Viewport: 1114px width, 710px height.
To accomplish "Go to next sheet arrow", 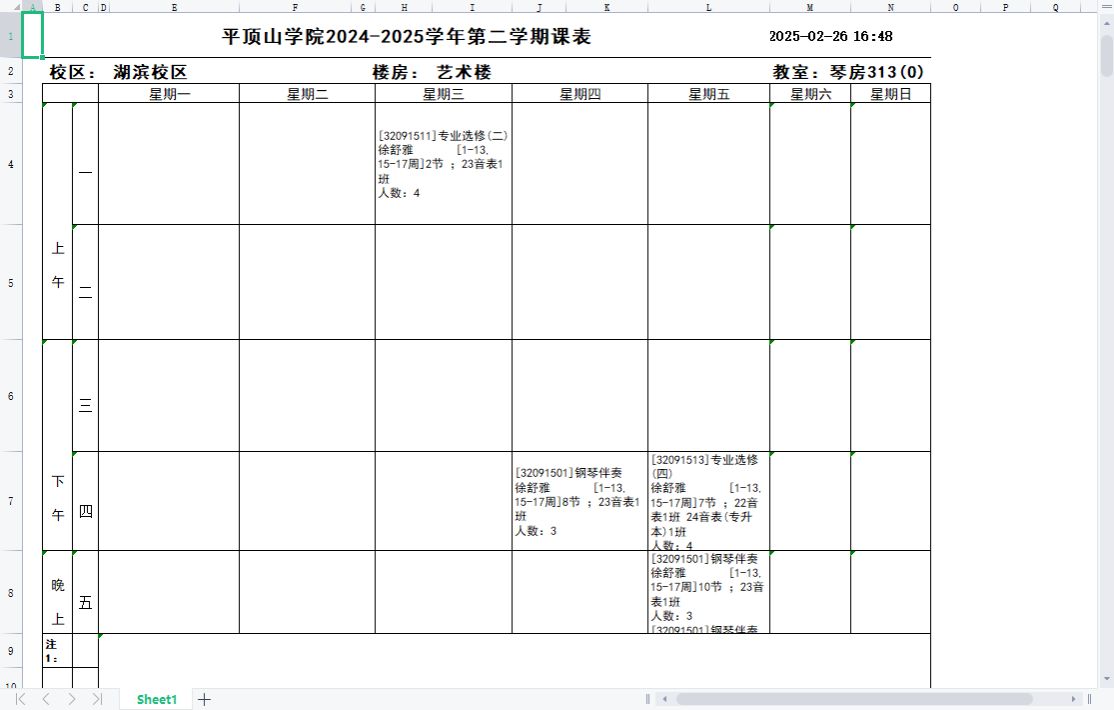I will pos(71,699).
